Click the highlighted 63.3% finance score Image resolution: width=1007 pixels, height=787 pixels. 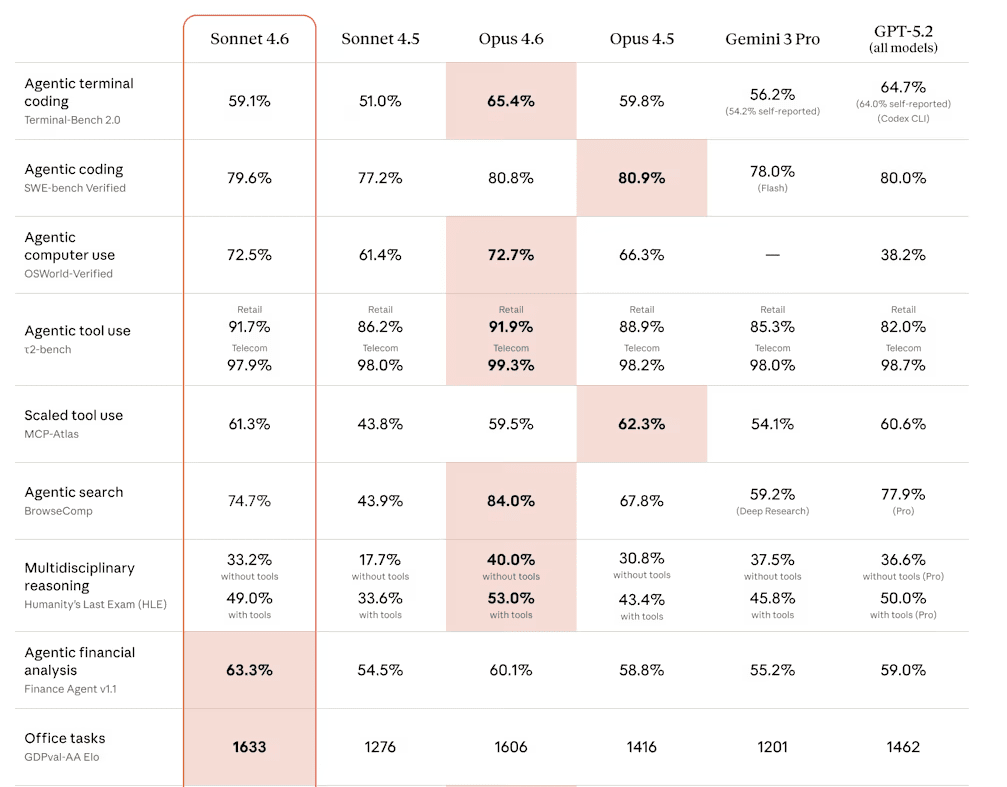(249, 670)
